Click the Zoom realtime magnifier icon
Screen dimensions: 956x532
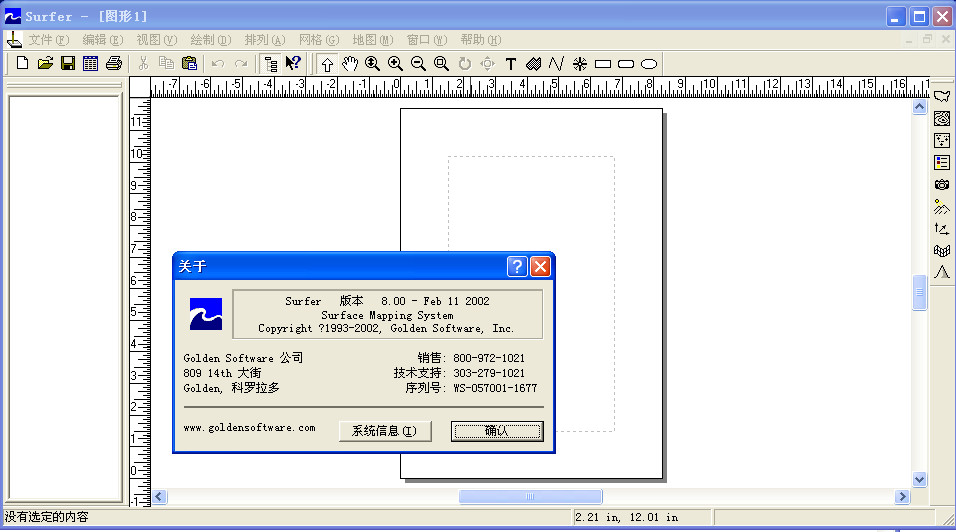373,63
